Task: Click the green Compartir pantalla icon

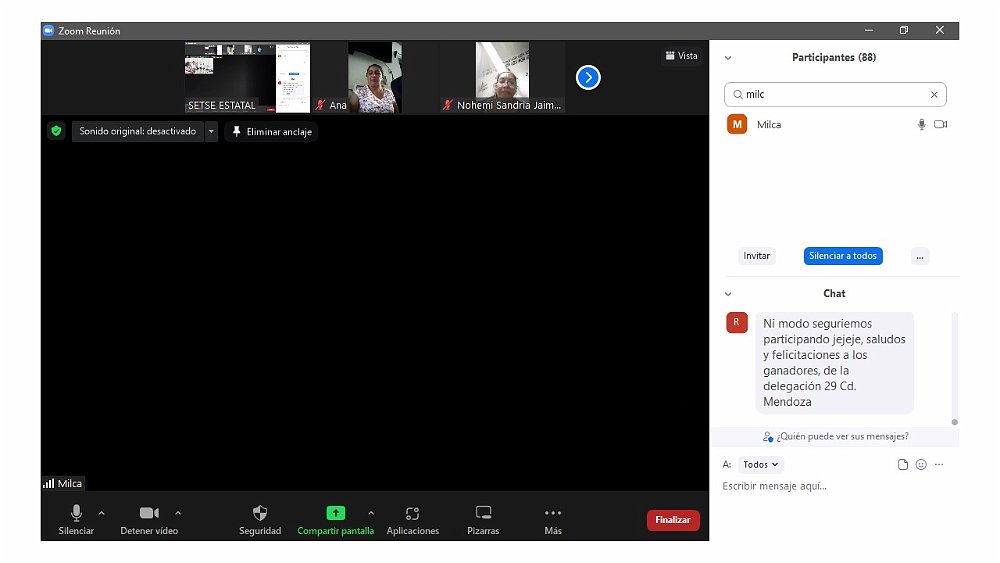Action: coord(336,513)
